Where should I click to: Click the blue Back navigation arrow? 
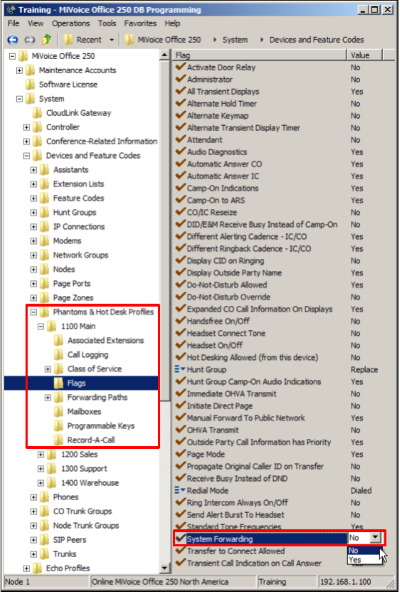[x=13, y=40]
